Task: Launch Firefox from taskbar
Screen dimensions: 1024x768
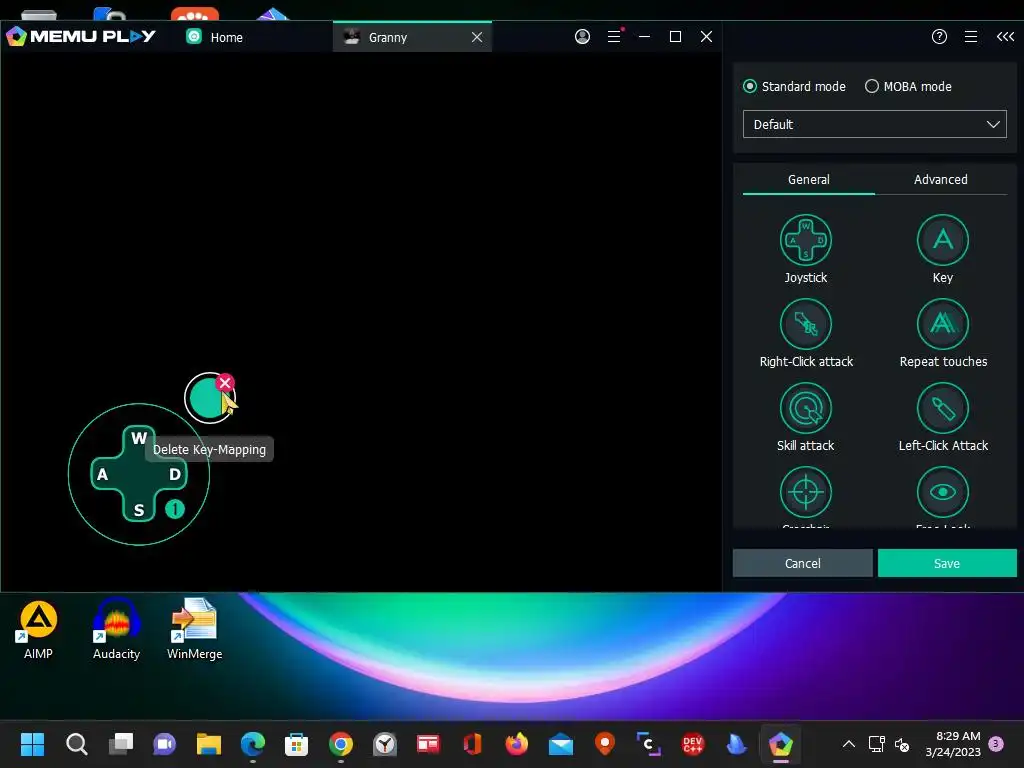Action: (x=517, y=744)
